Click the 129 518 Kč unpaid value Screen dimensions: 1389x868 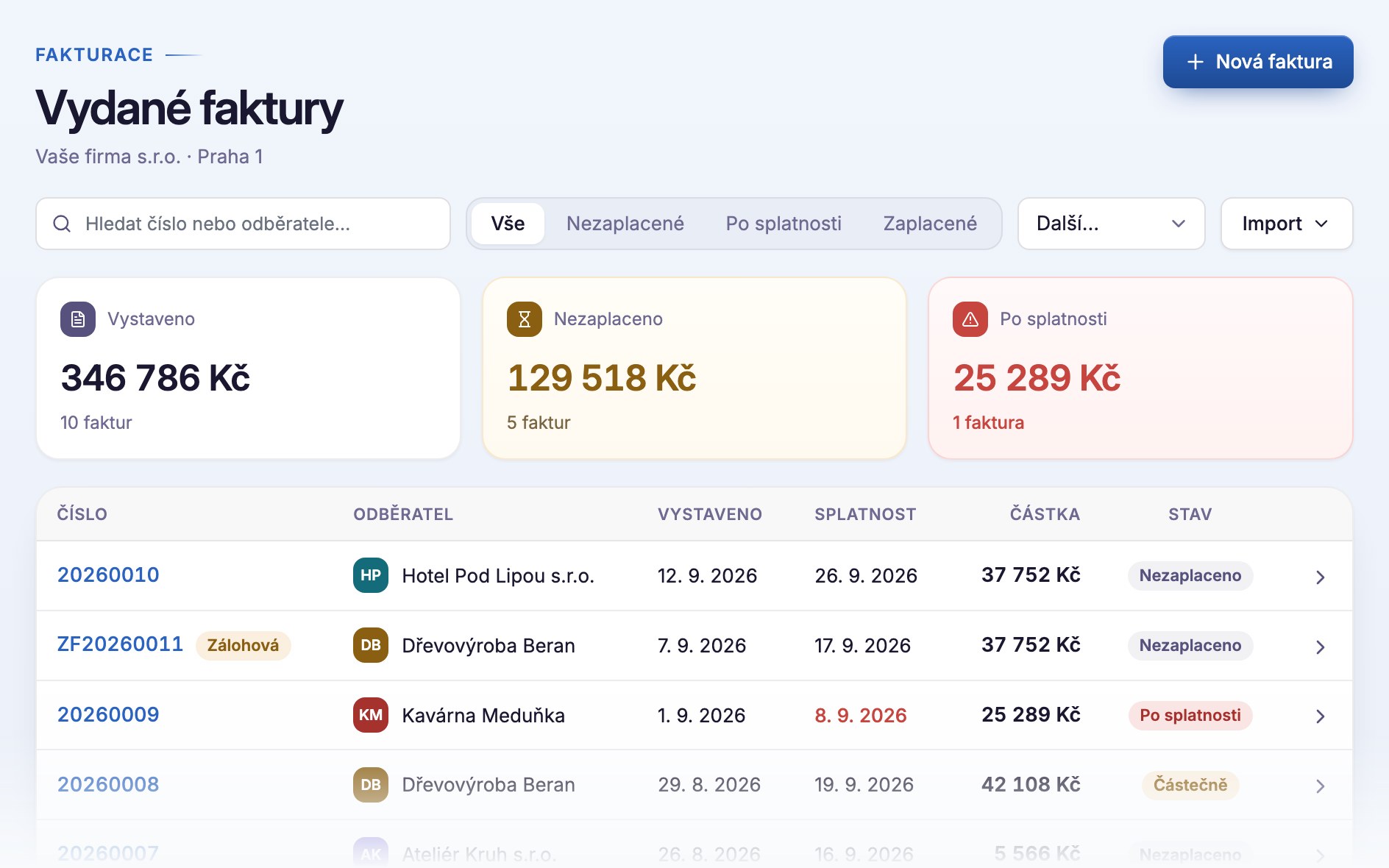[602, 378]
